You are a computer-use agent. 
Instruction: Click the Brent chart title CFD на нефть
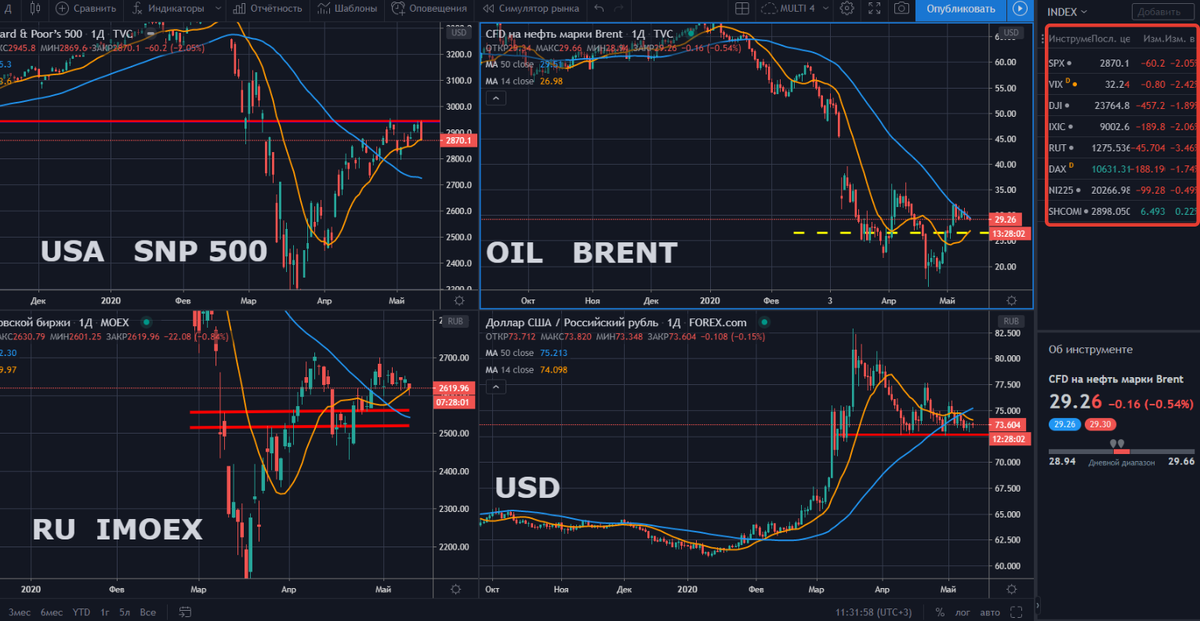[x=555, y=33]
